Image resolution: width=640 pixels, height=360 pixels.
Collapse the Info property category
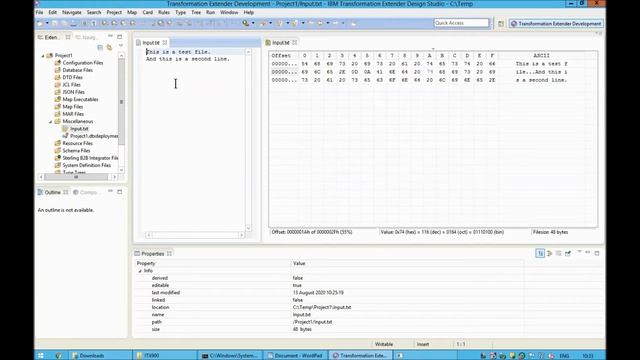click(140, 271)
